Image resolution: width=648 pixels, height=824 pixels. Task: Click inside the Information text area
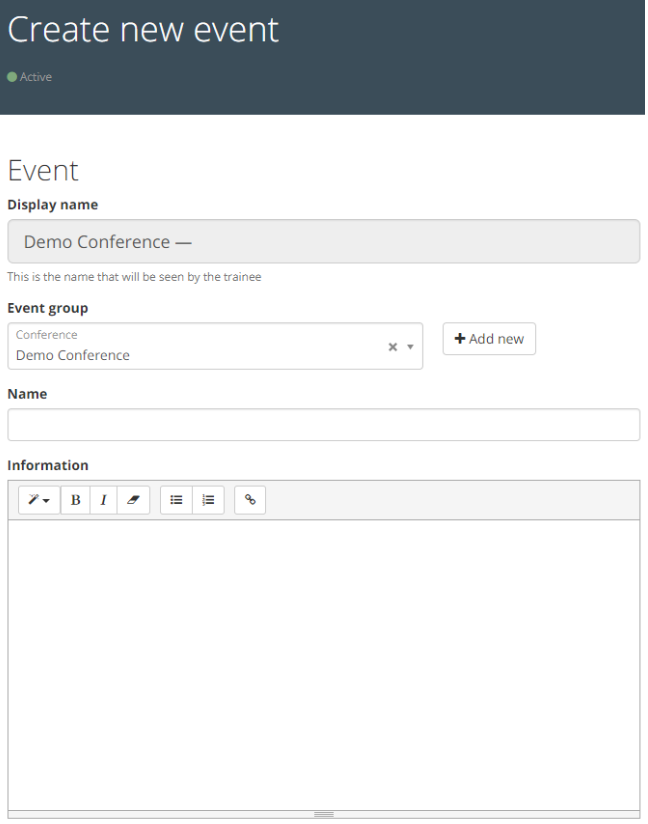click(x=324, y=665)
